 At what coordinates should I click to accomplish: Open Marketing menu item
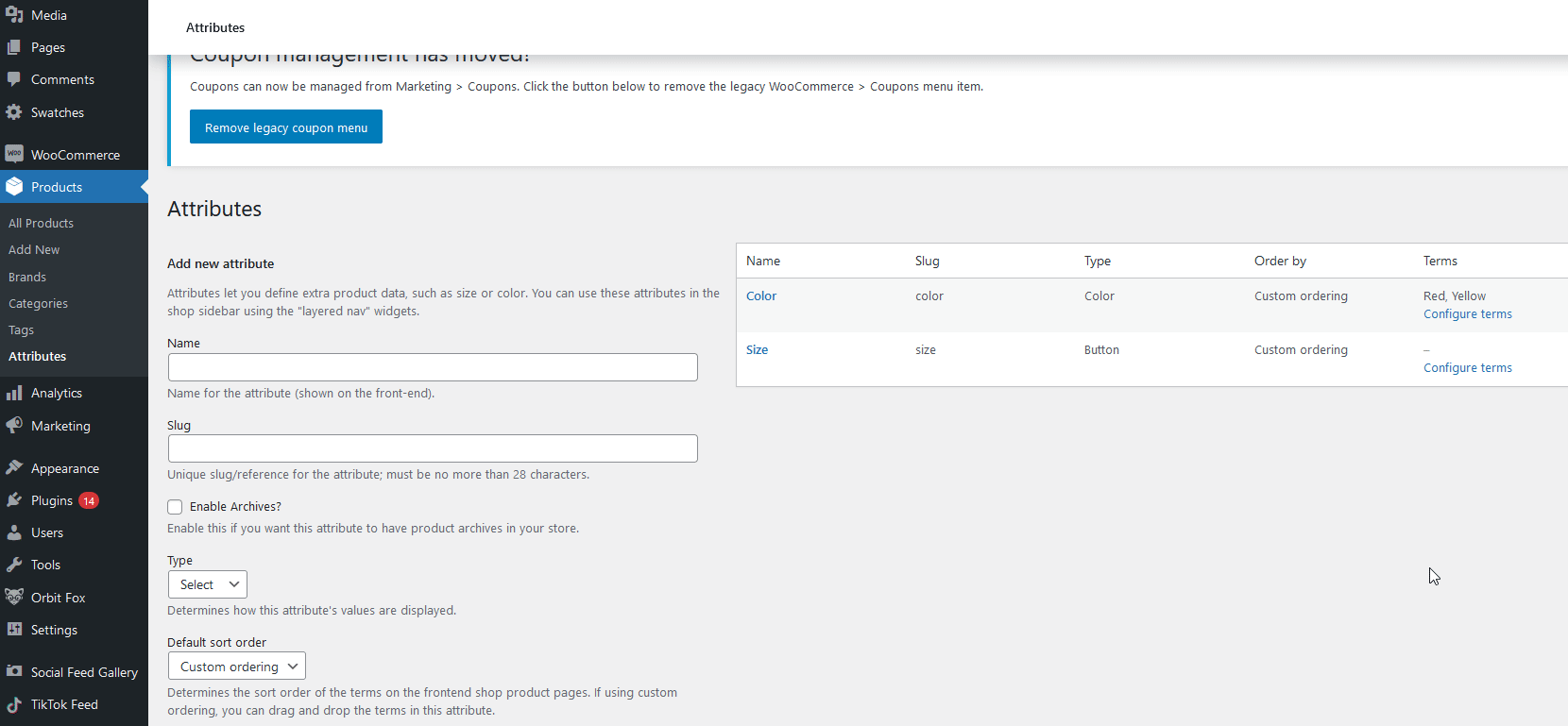point(60,426)
